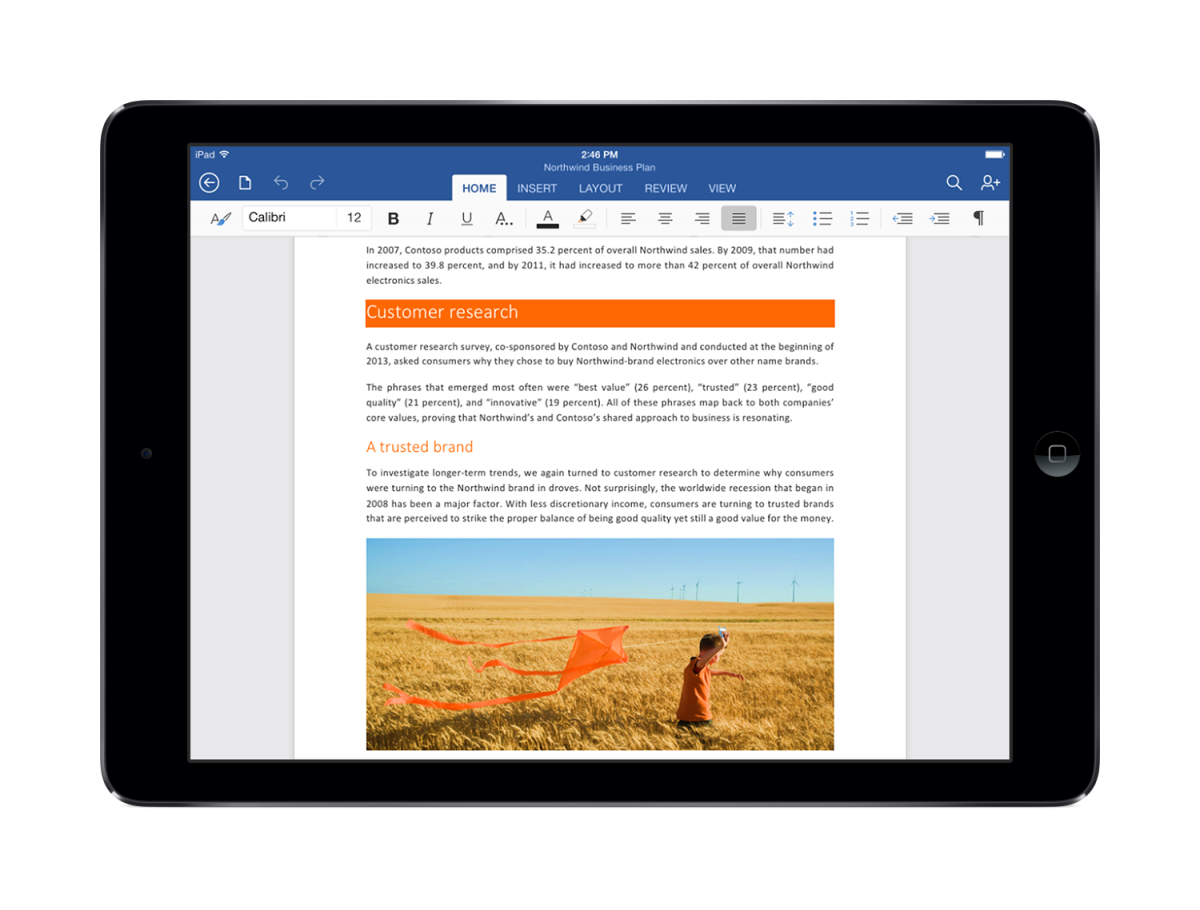Open the Search tool

click(953, 183)
